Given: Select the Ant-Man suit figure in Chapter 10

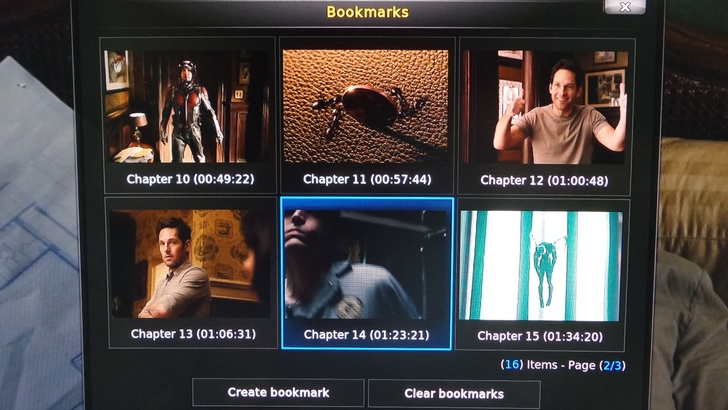Looking at the screenshot, I should coord(190,111).
